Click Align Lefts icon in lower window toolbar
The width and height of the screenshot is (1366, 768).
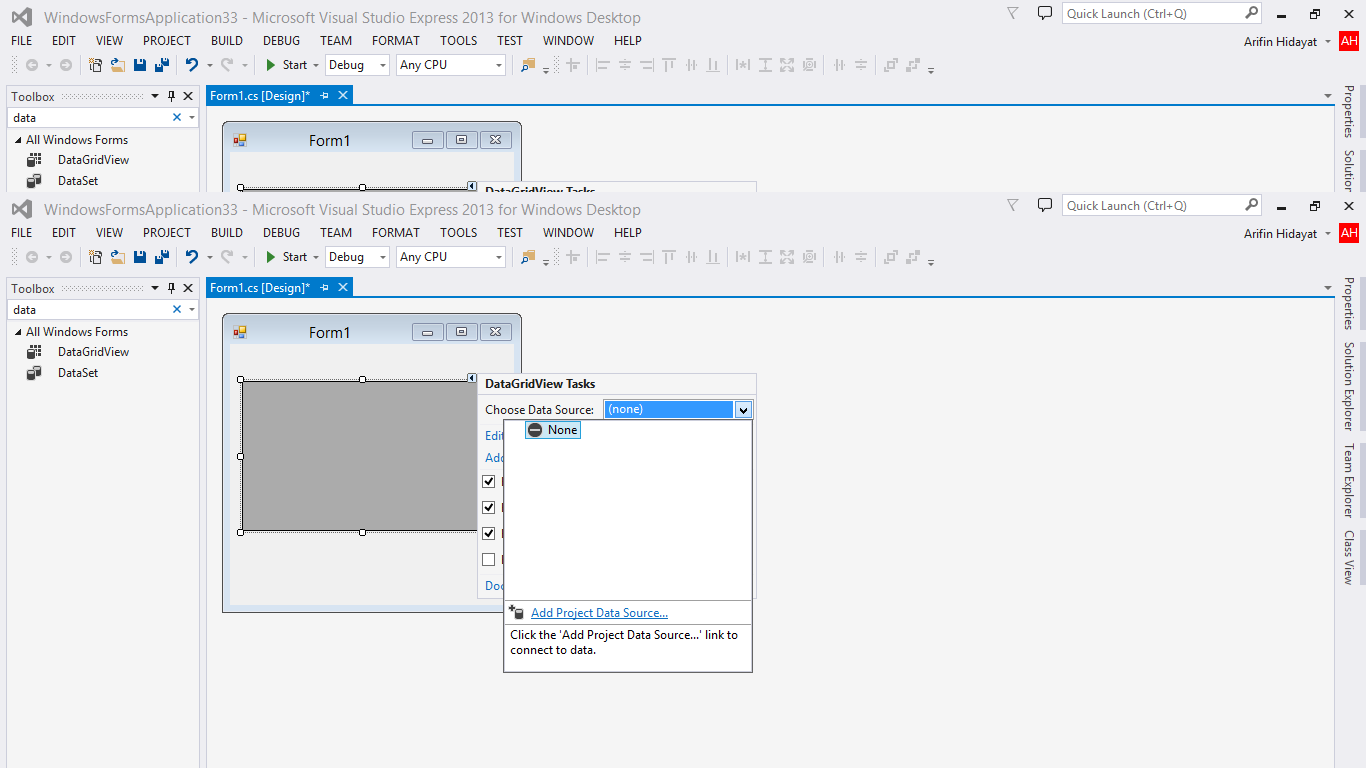[x=603, y=257]
